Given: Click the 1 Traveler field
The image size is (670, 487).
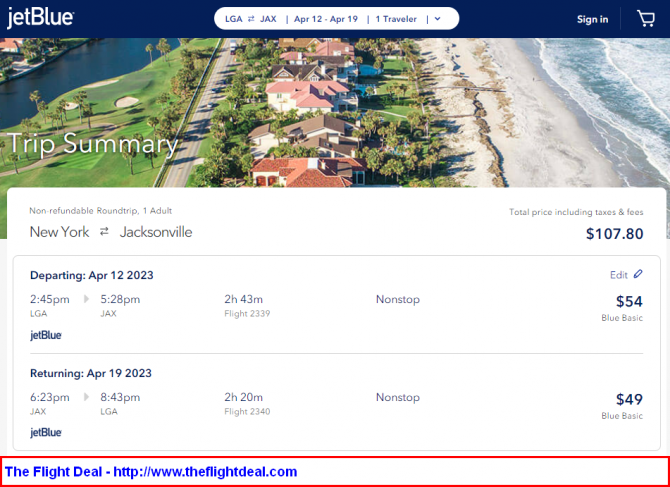Looking at the screenshot, I should (x=396, y=19).
